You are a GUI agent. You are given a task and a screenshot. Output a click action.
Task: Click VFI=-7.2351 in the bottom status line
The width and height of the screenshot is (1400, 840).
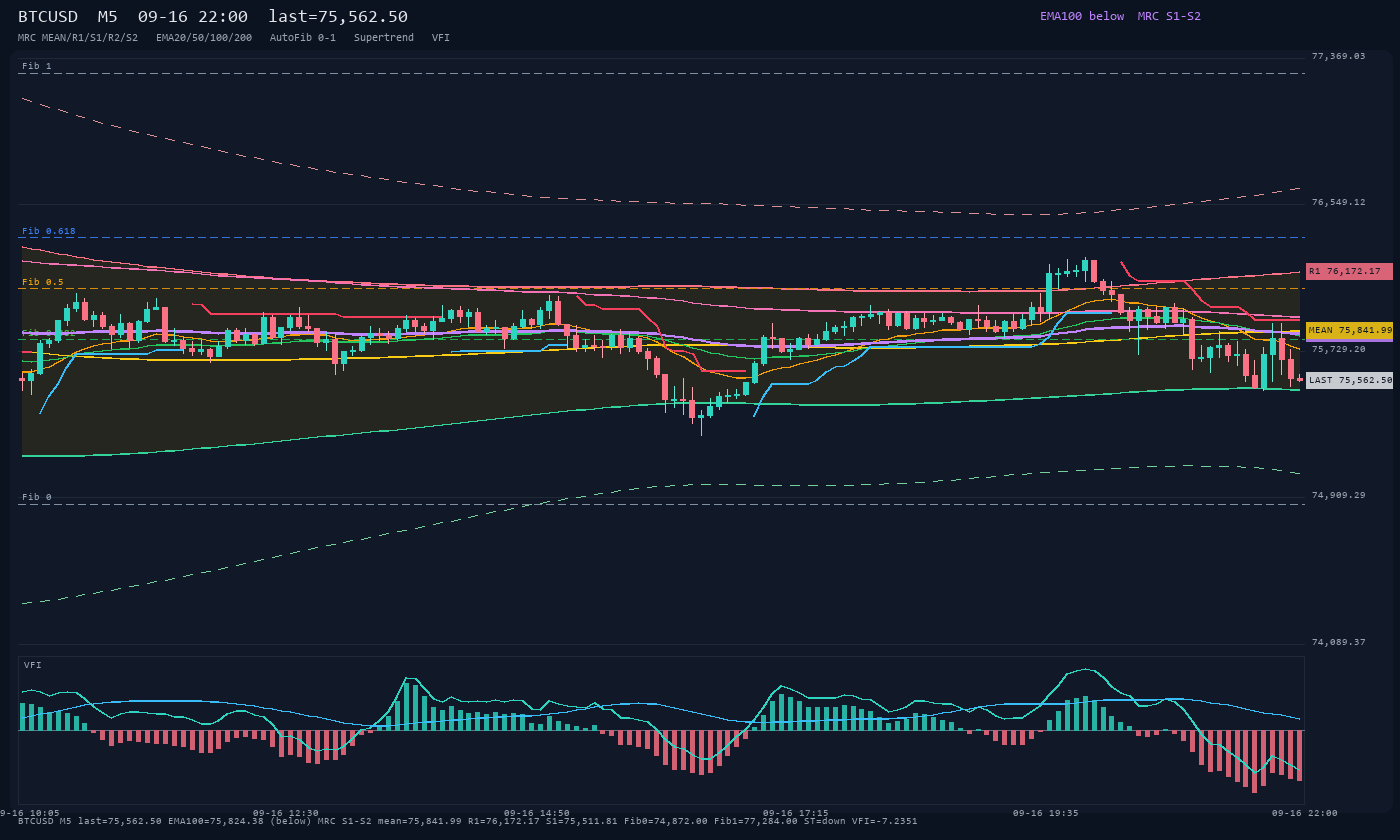click(x=885, y=821)
